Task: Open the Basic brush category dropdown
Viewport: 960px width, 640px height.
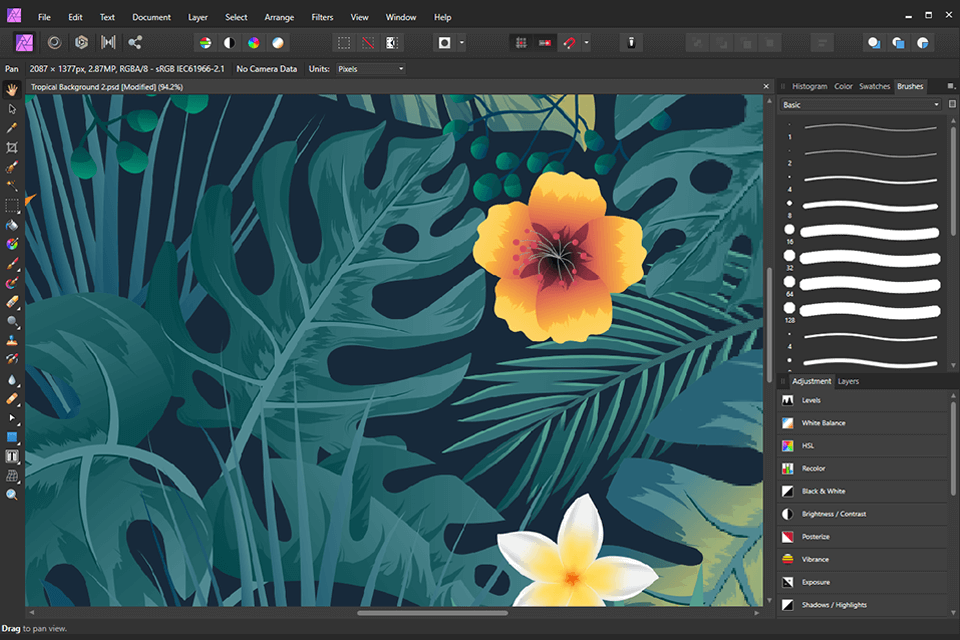Action: click(860, 105)
